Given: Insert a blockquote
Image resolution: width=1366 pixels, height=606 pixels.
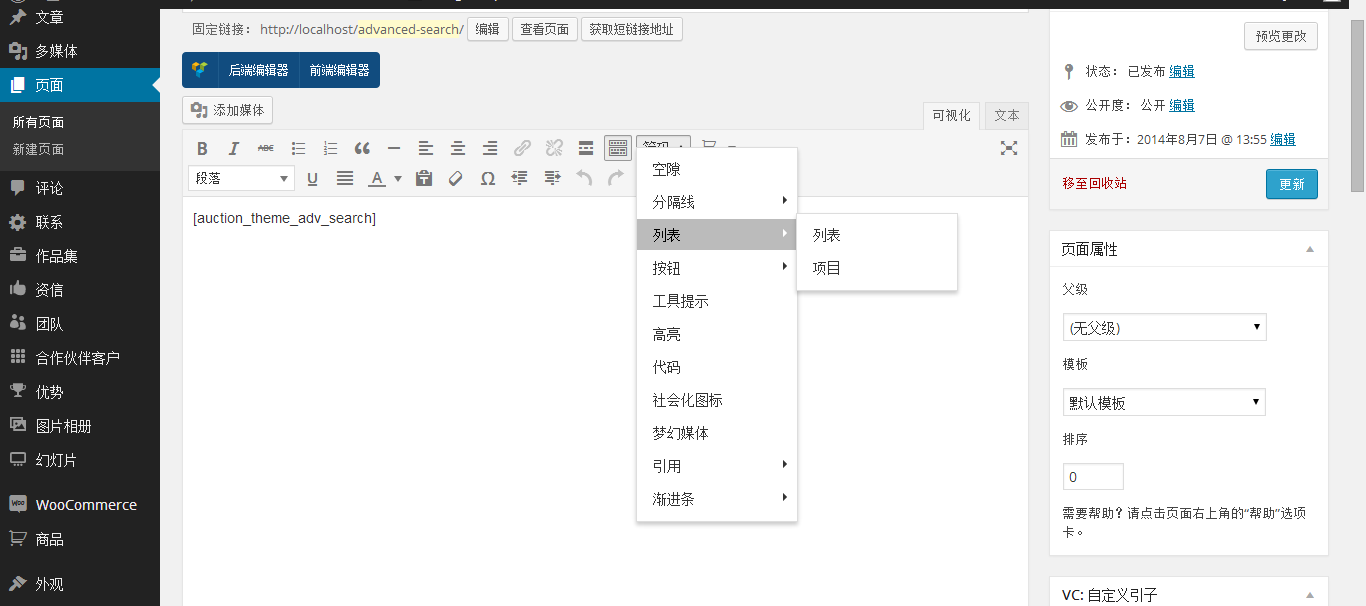Looking at the screenshot, I should 362,149.
